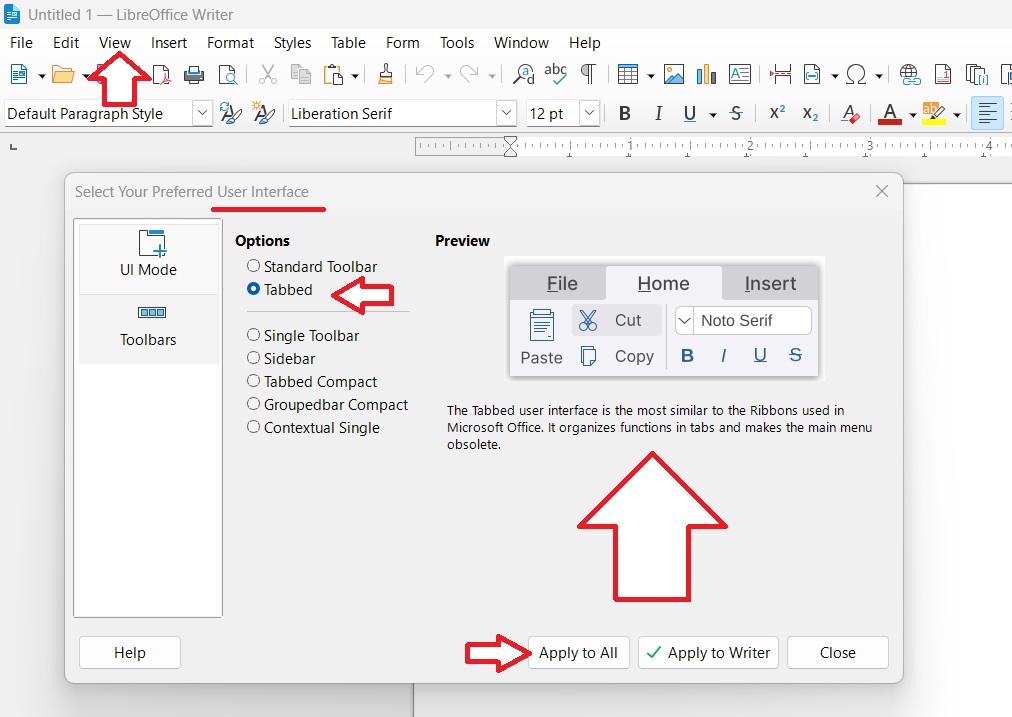
Task: Select the Standard Toolbar option
Action: coord(312,267)
